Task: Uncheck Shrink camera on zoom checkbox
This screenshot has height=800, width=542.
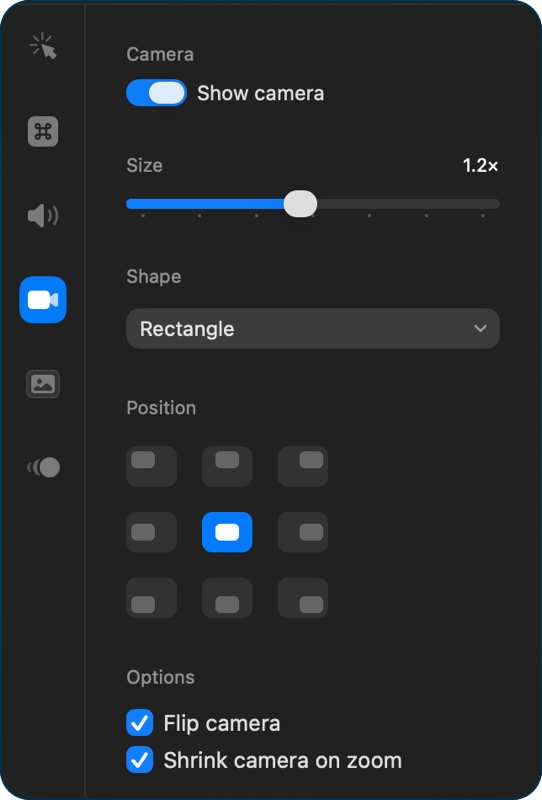Action: [140, 760]
